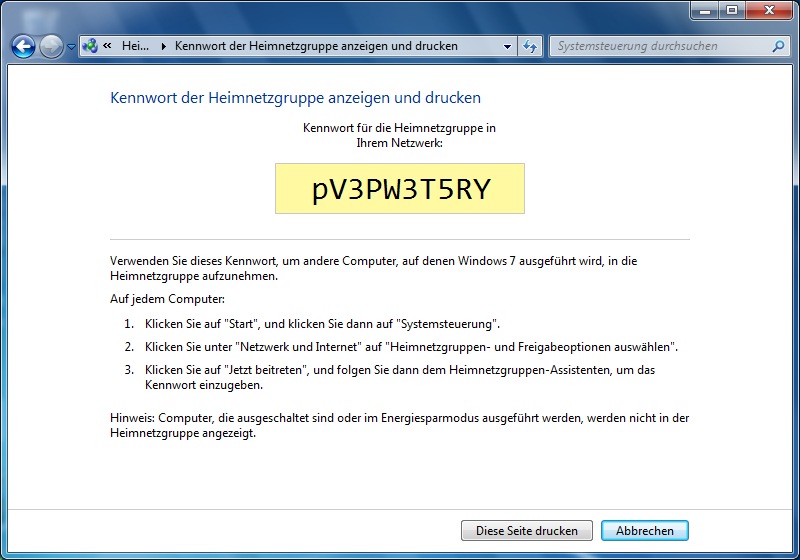Select the "Hei..." breadcrumb item

coord(135,46)
